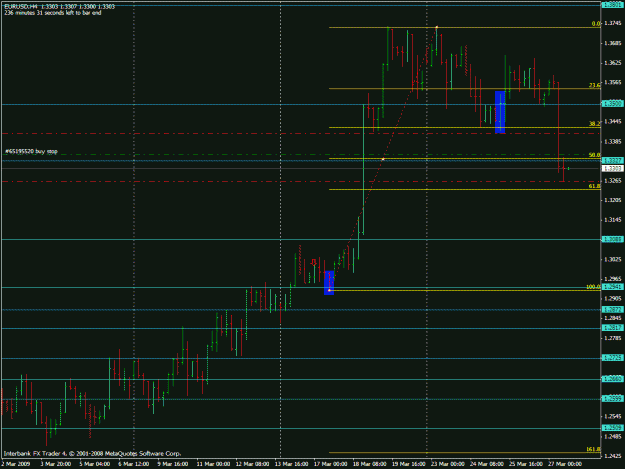625x469 pixels.
Task: Click the '5 Mar 04:00' time axis label
Action: pos(95,464)
